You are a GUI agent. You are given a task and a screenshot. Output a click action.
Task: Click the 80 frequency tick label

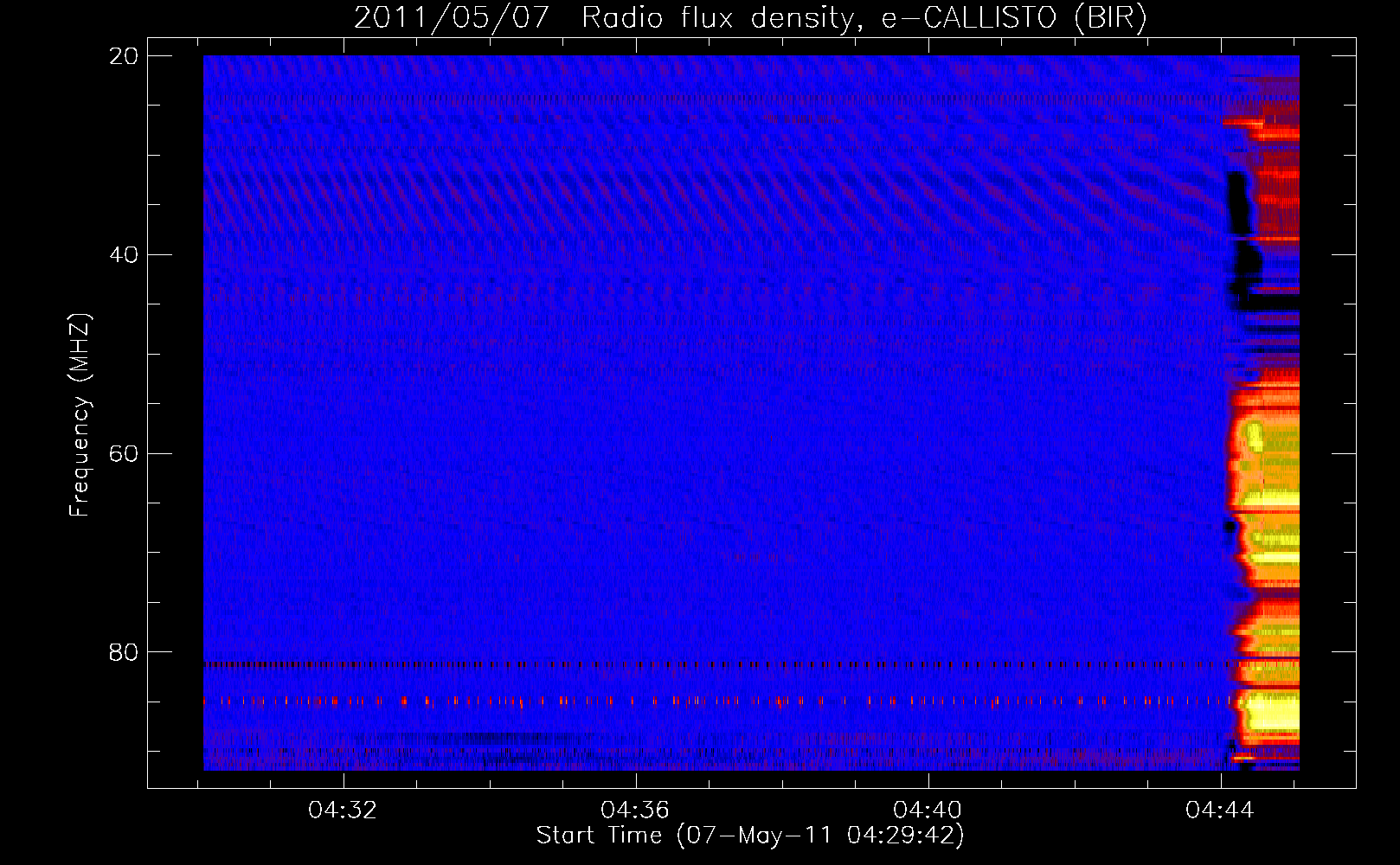[x=125, y=651]
